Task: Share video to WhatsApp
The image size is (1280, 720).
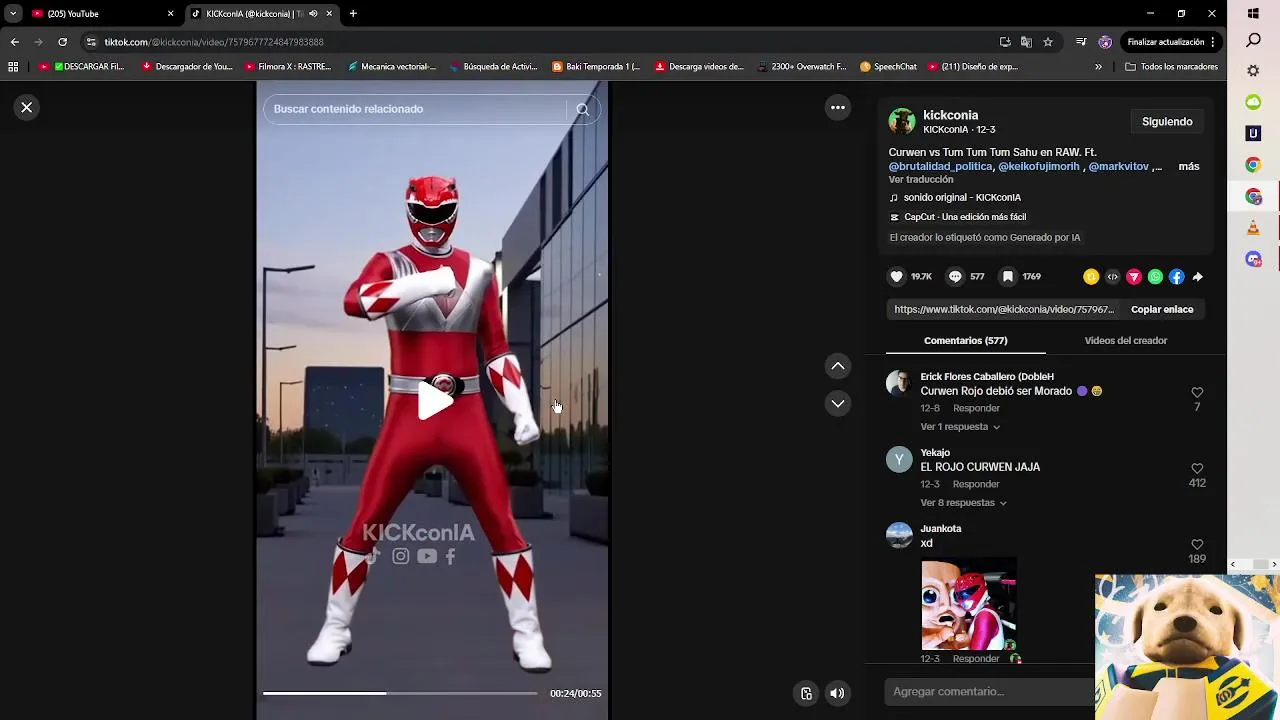Action: pos(1155,277)
